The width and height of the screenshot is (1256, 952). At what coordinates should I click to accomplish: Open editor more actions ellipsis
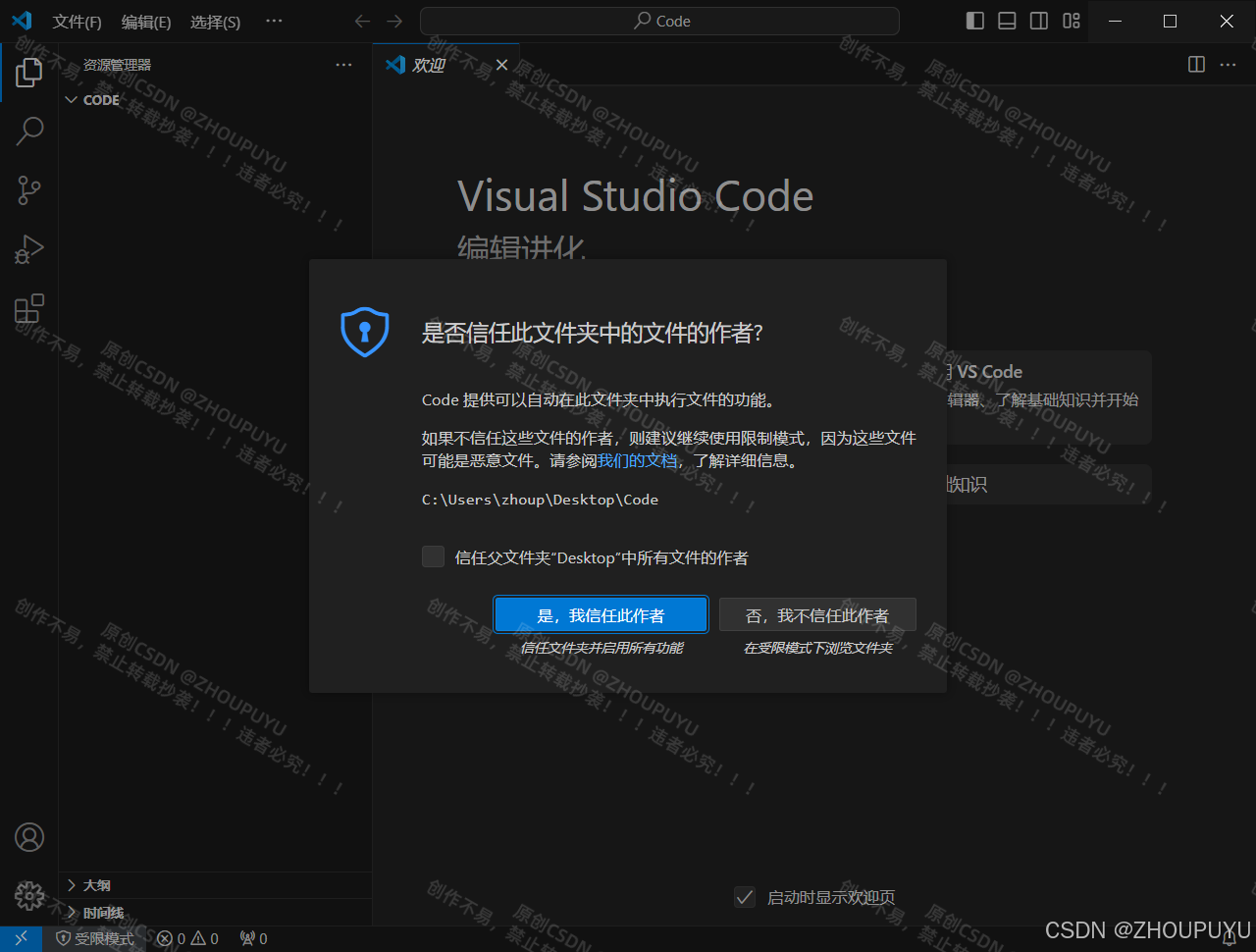pyautogui.click(x=1228, y=64)
